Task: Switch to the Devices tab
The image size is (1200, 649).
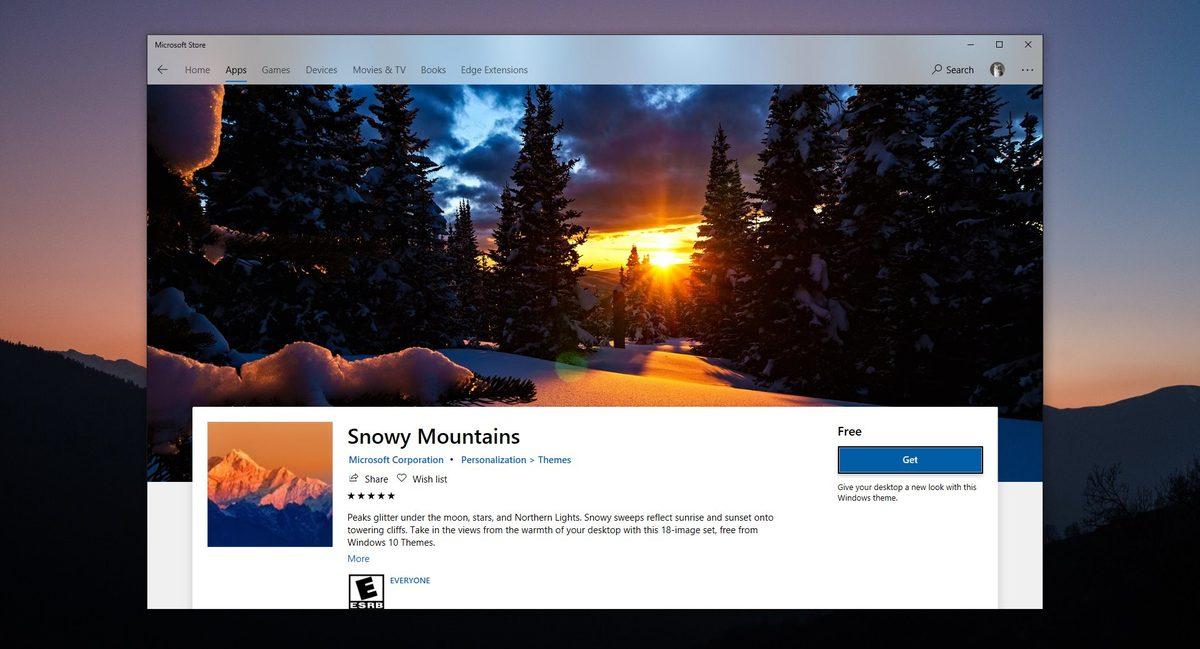Action: (321, 69)
